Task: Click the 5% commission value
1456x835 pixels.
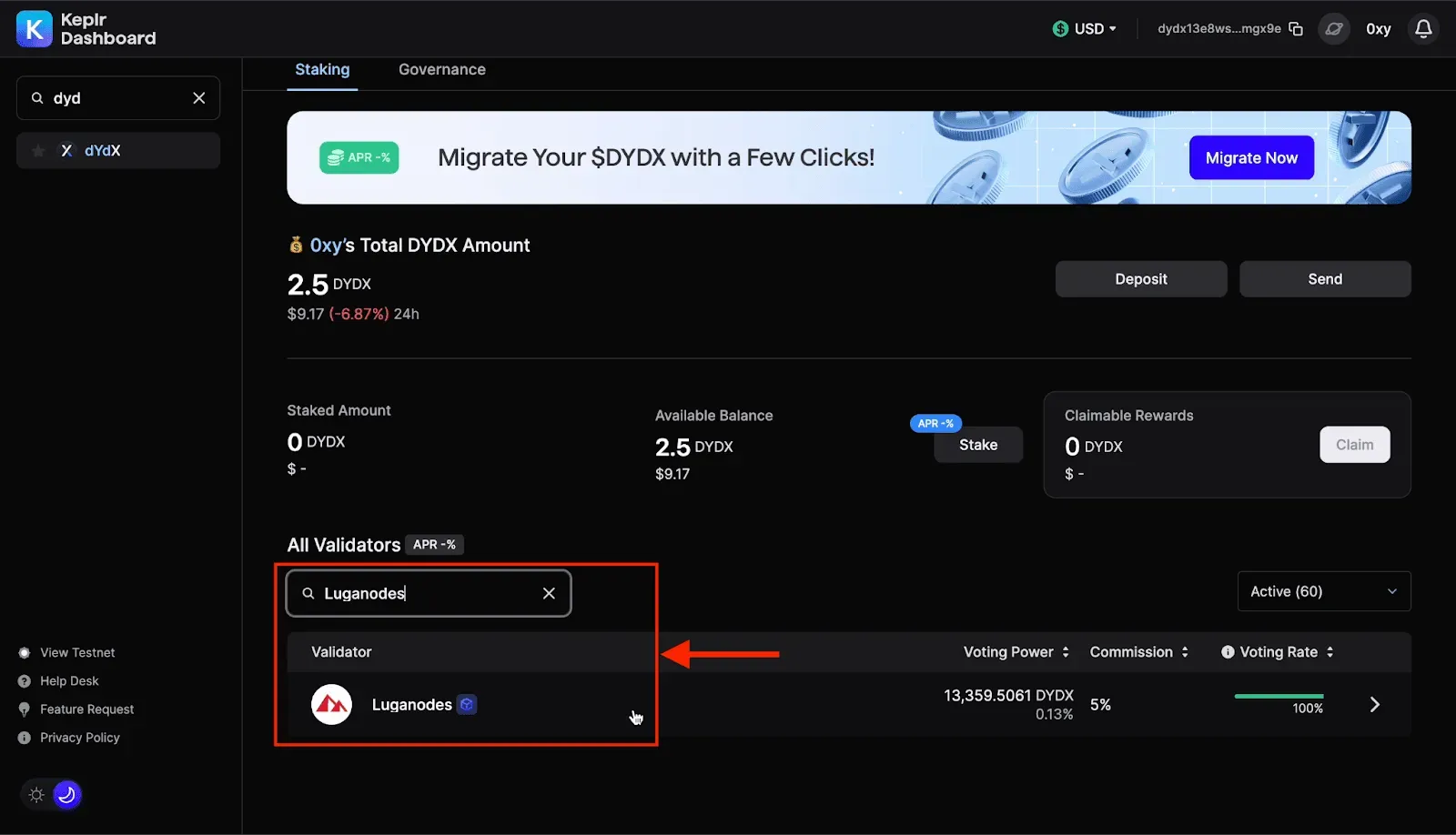Action: tap(1100, 705)
